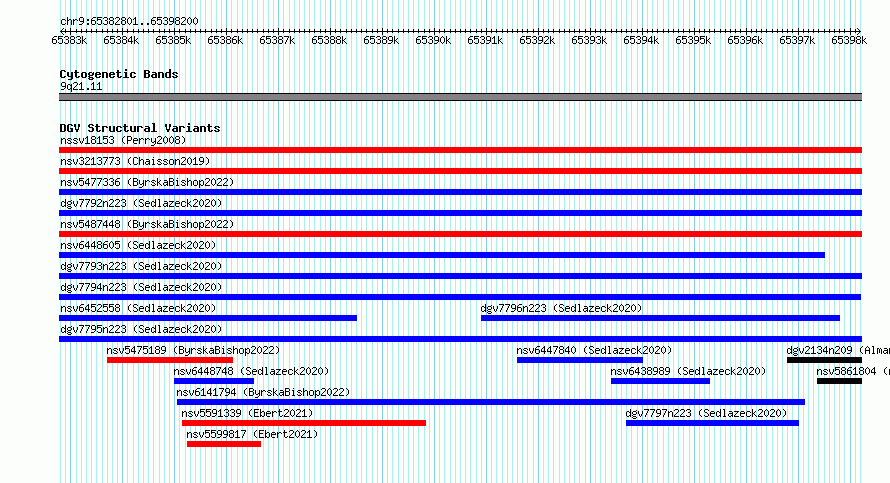Click nsv5591339 (Ebert2021) label
The width and height of the screenshot is (890, 483).
[x=247, y=413]
